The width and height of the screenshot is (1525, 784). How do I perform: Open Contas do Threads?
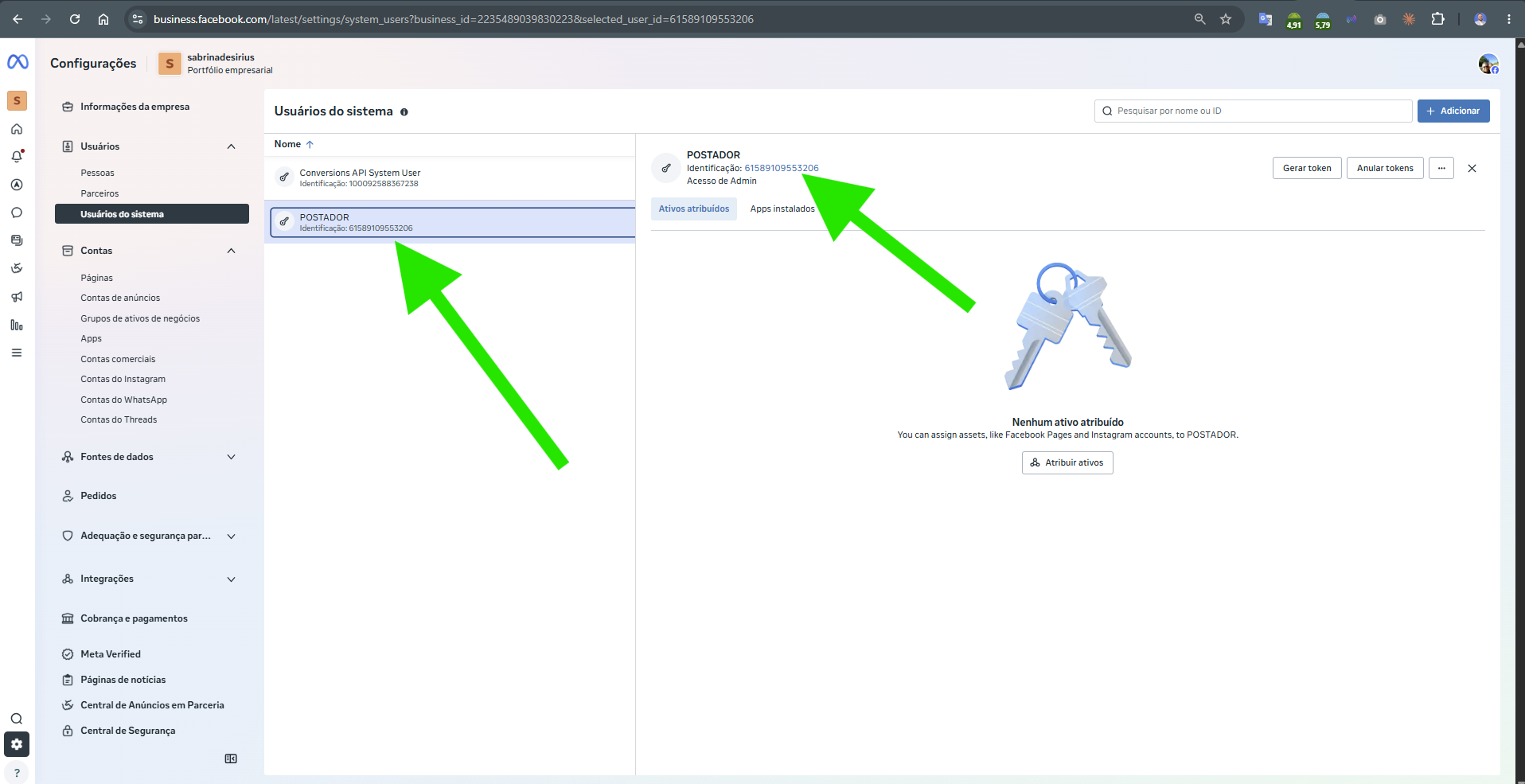coord(119,419)
